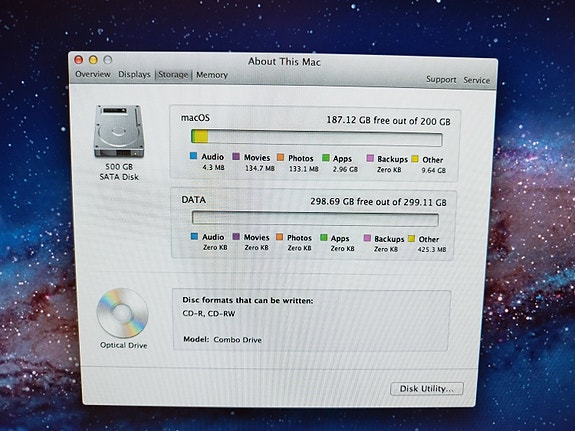Open the Support link
The height and width of the screenshot is (431, 575).
[441, 79]
